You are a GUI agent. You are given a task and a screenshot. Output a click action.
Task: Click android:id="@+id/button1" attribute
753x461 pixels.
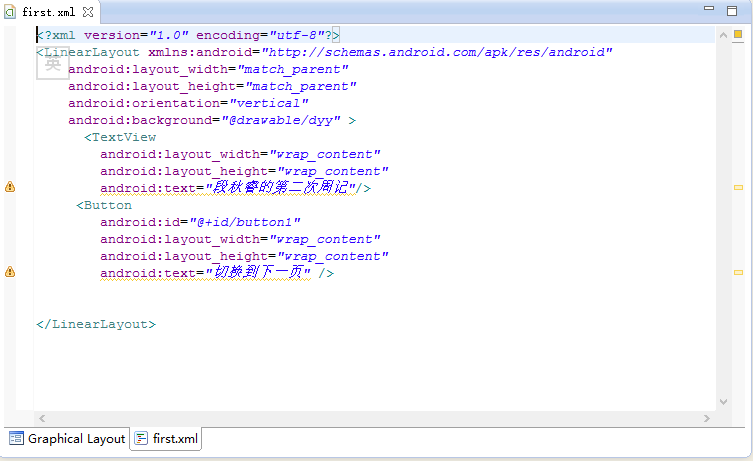pyautogui.click(x=200, y=222)
